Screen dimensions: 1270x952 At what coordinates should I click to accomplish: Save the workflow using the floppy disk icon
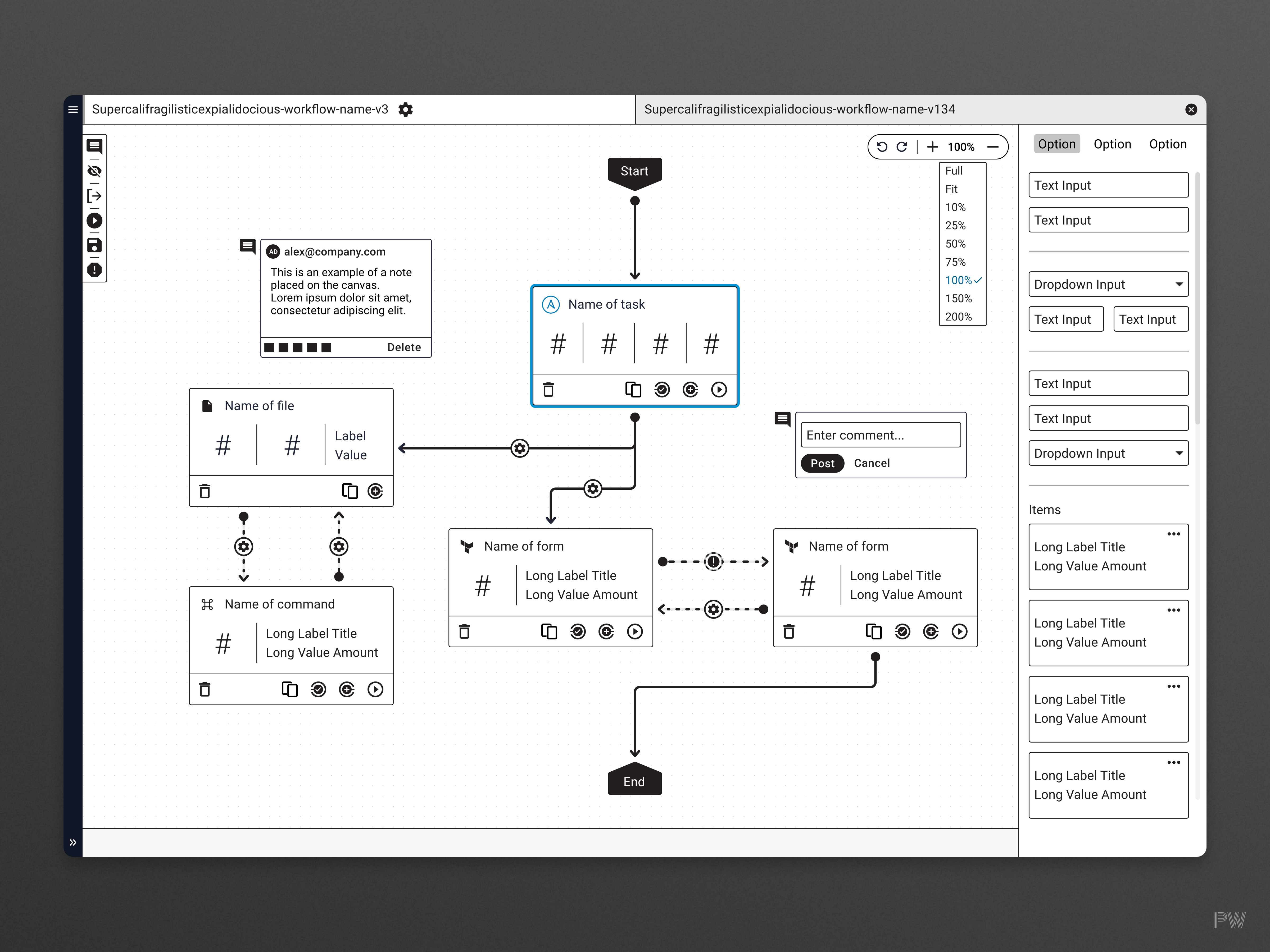[x=95, y=245]
